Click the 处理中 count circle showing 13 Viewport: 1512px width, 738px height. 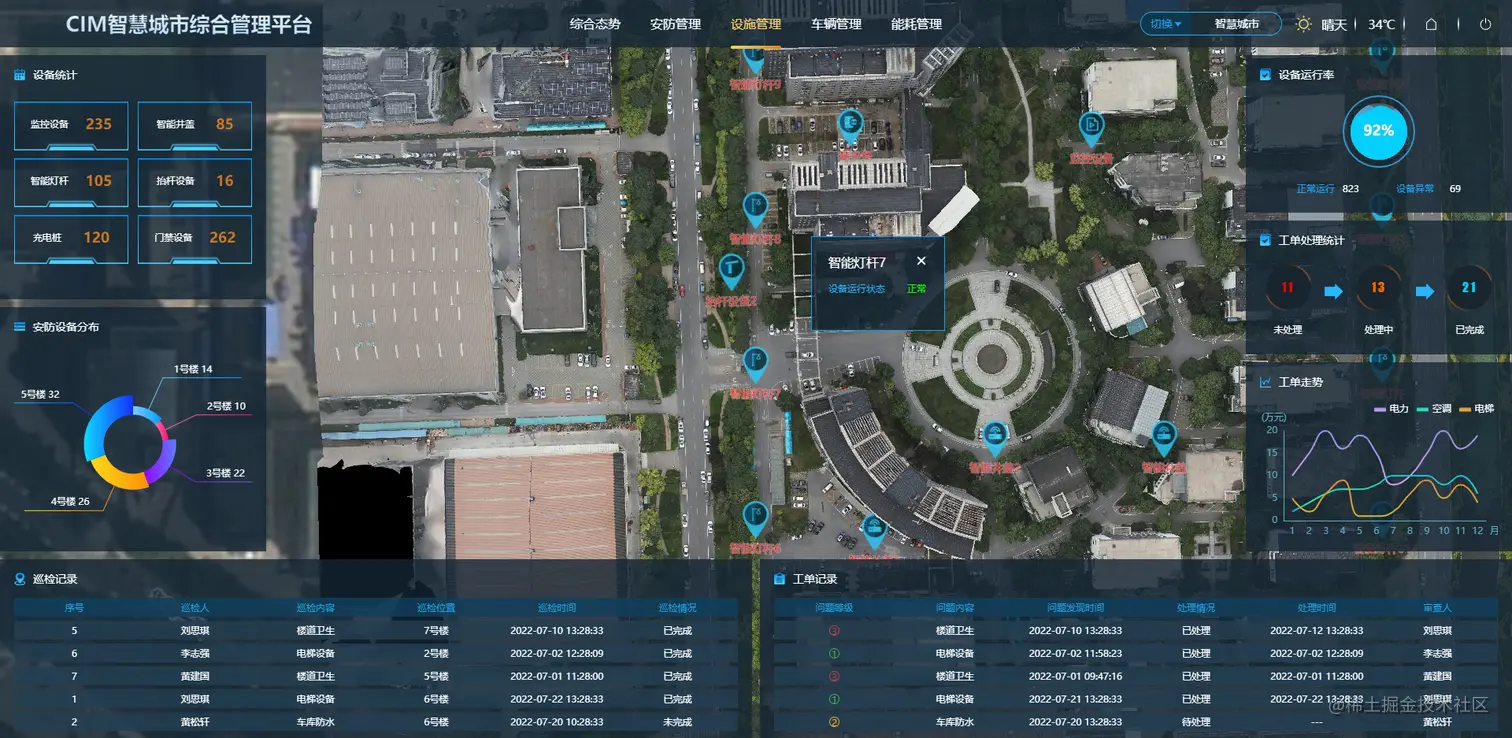pos(1378,288)
